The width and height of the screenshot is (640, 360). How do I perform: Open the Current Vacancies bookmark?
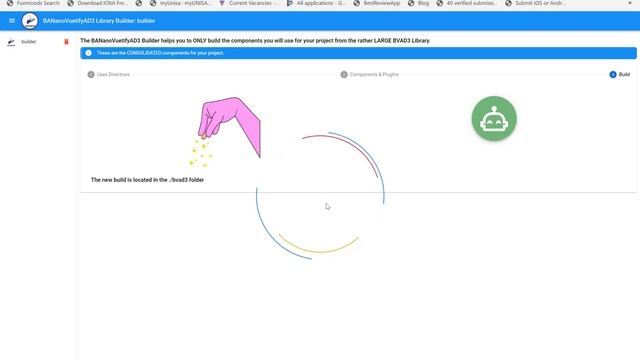[249, 3]
